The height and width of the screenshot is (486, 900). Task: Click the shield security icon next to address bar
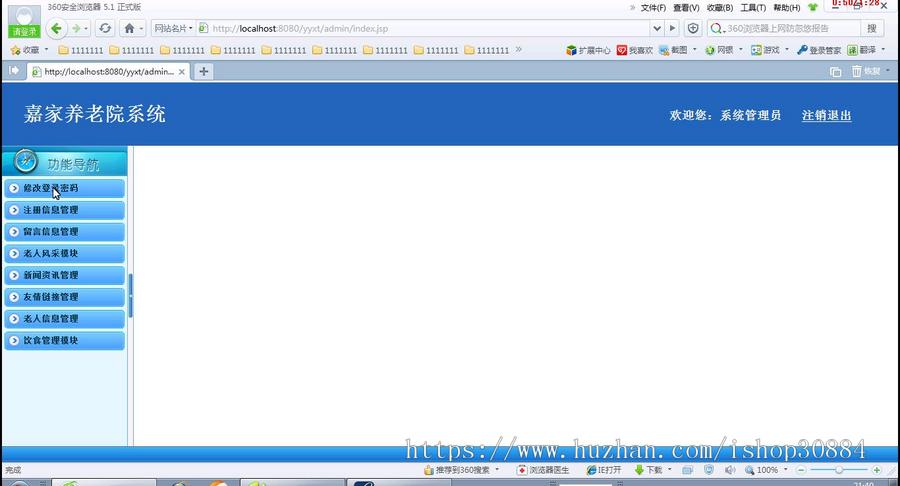pos(693,28)
